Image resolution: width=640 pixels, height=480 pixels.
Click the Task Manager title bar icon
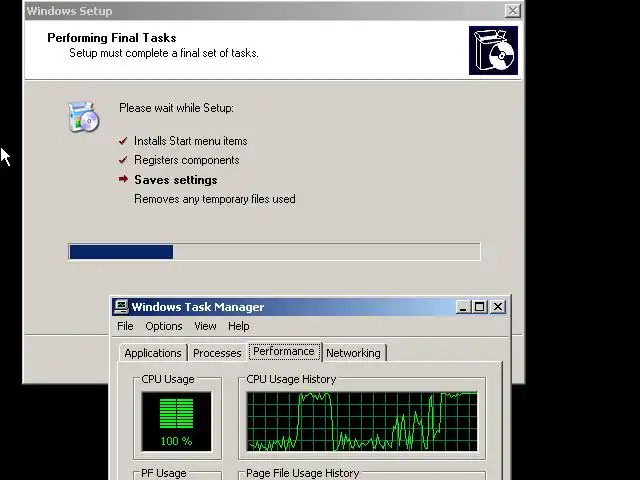point(121,307)
